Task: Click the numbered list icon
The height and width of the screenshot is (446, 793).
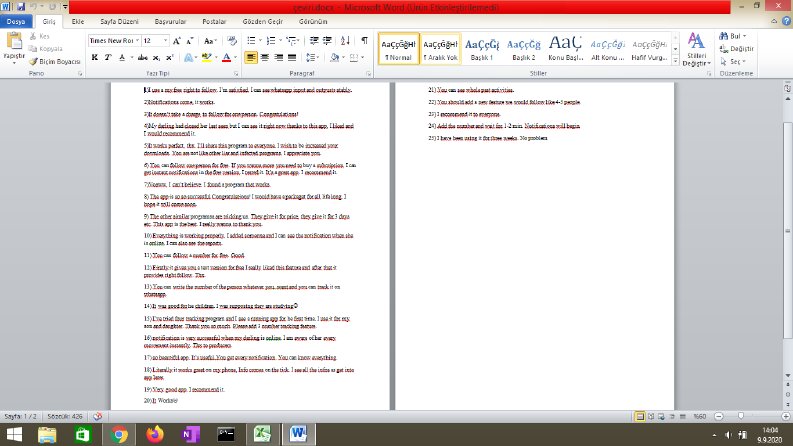Action: tap(271, 41)
